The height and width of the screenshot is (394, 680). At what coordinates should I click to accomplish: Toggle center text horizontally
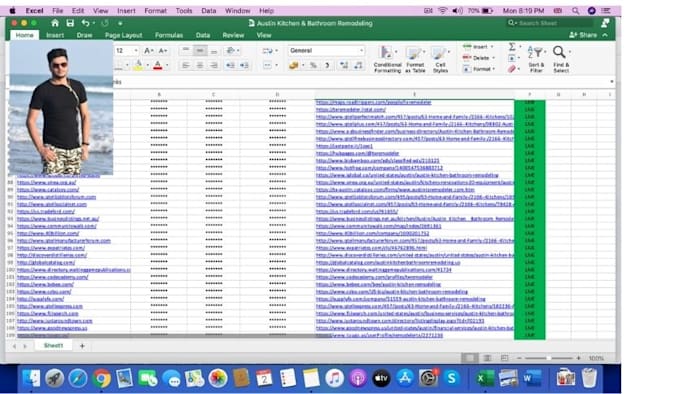[x=200, y=65]
